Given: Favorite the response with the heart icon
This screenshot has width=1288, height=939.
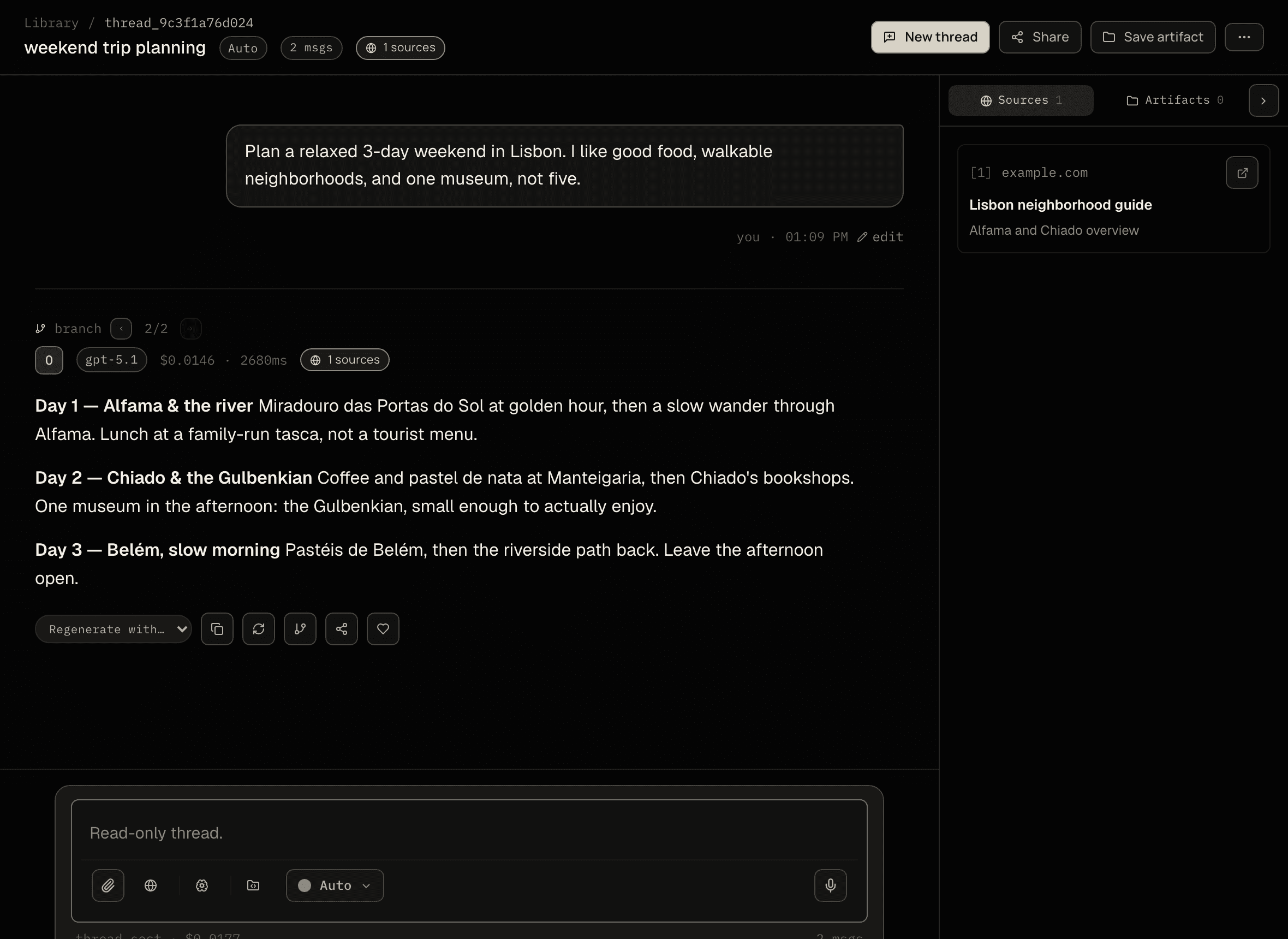Looking at the screenshot, I should (x=383, y=629).
